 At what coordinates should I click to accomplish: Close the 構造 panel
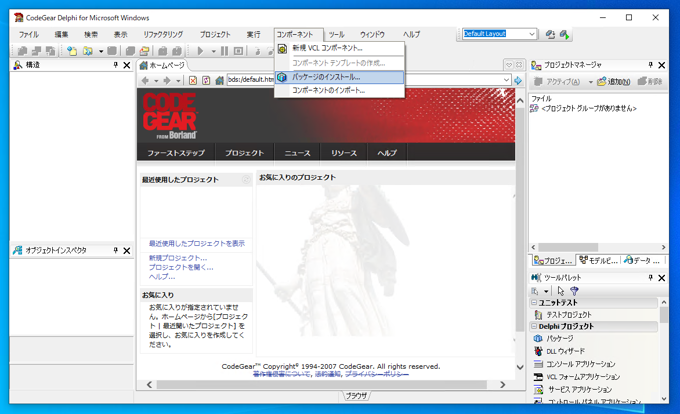coord(127,65)
